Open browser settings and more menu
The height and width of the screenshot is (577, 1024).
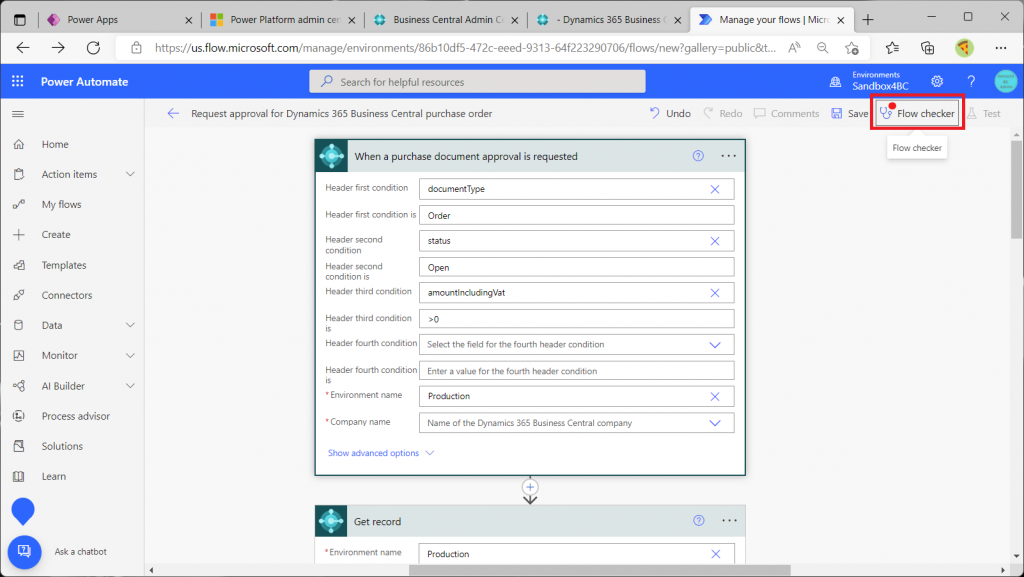1000,48
